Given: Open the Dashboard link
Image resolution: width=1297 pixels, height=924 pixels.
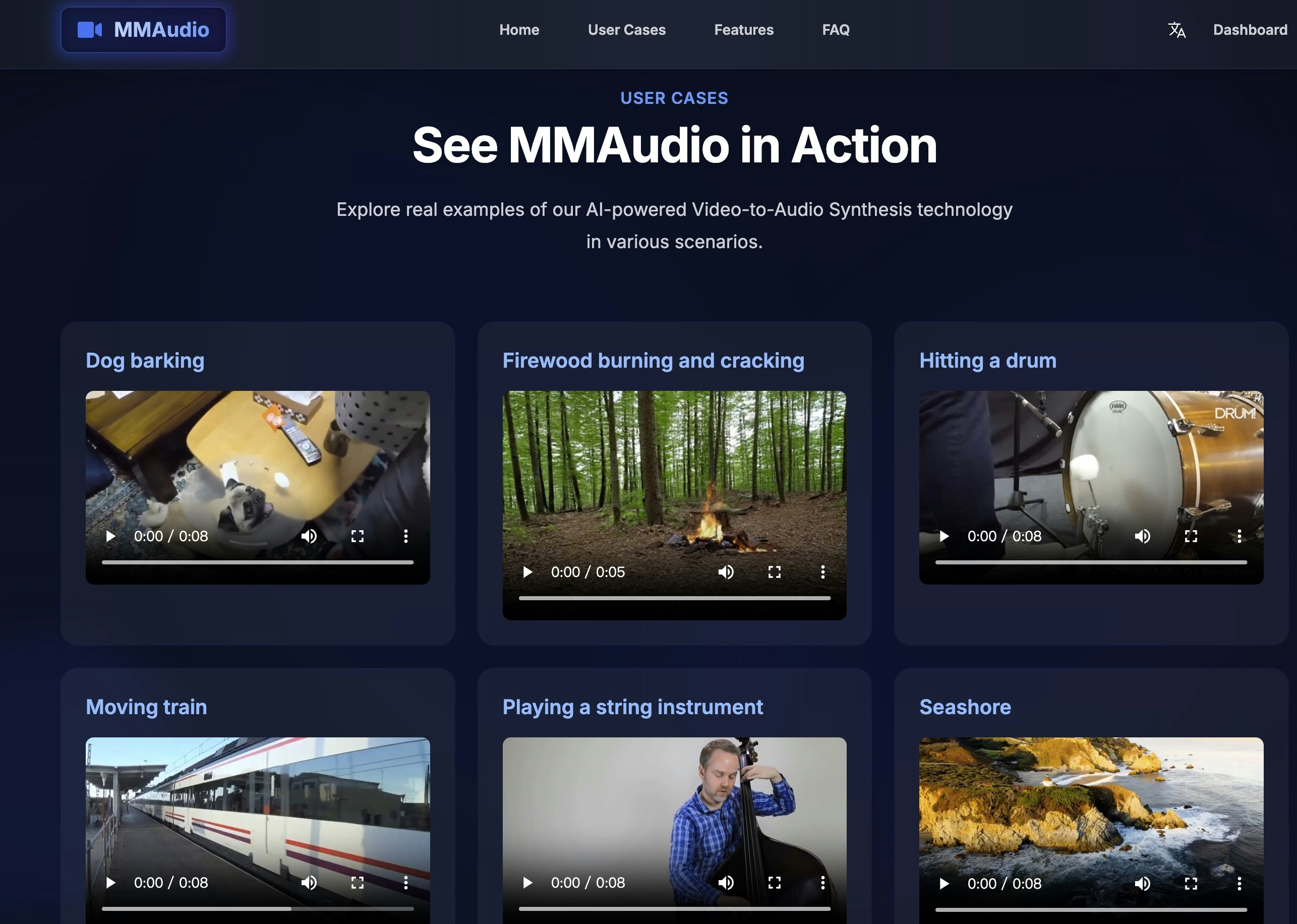Looking at the screenshot, I should [x=1250, y=30].
